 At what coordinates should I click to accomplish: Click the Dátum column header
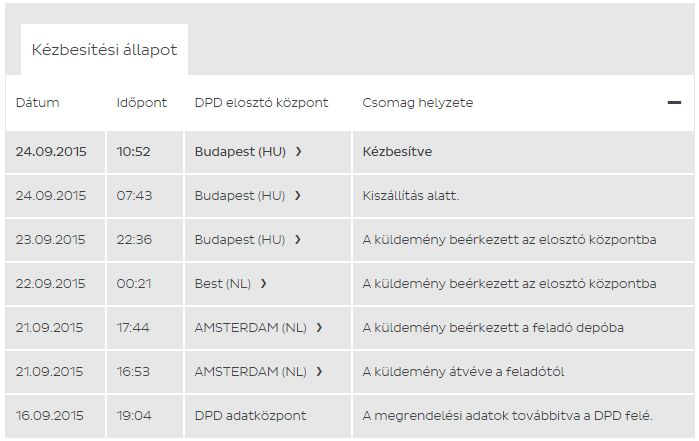(x=38, y=103)
